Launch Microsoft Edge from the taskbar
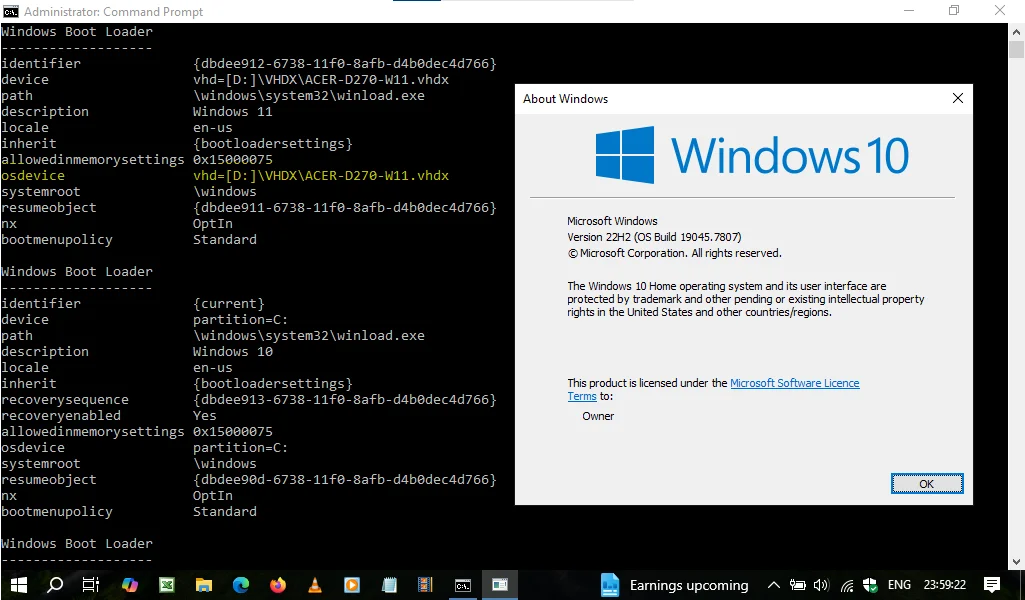This screenshot has width=1025, height=600. point(241,584)
